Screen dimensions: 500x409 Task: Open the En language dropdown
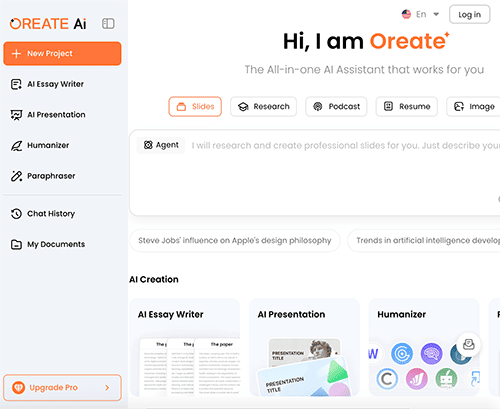pos(421,14)
